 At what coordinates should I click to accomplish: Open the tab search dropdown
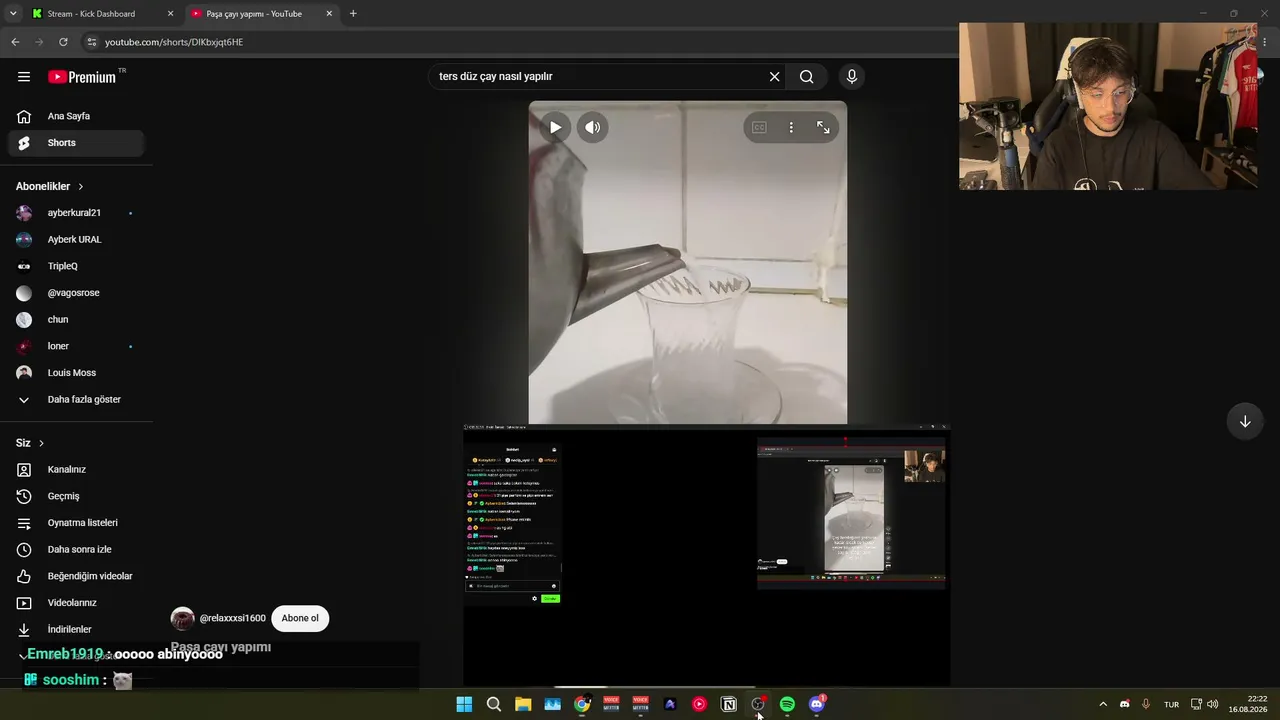[x=13, y=14]
